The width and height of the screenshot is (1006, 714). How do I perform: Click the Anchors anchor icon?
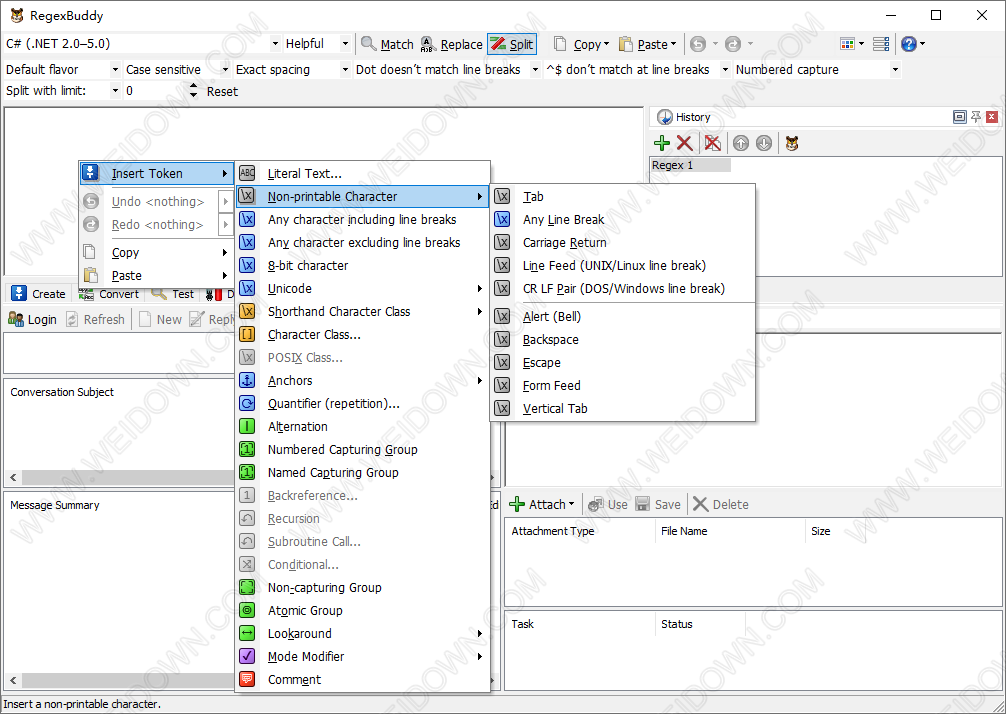click(x=247, y=380)
